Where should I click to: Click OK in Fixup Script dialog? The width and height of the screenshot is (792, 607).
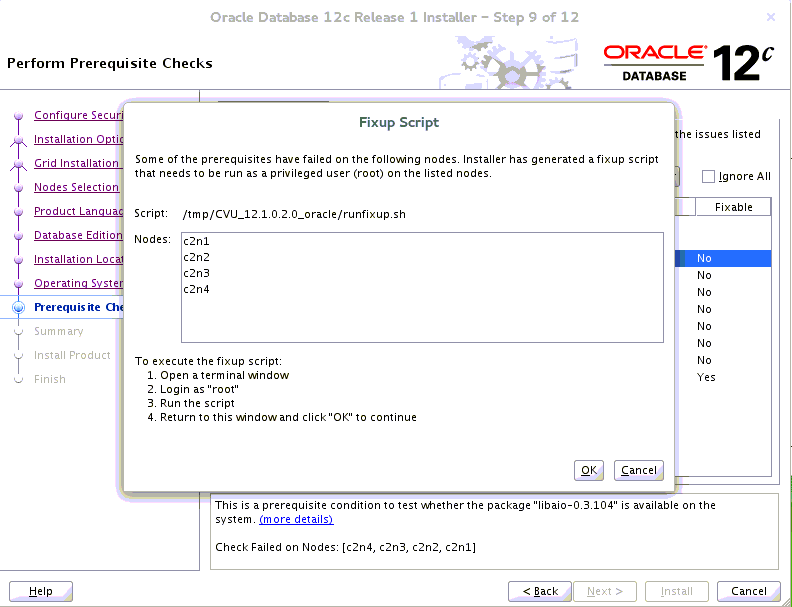588,470
